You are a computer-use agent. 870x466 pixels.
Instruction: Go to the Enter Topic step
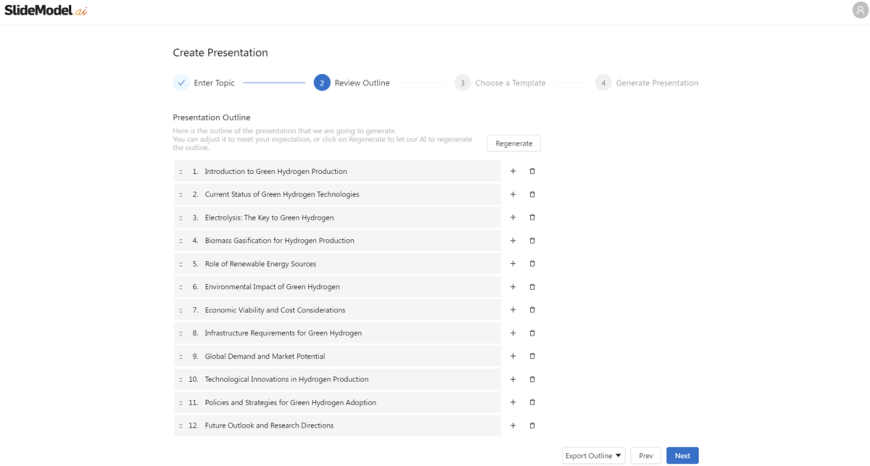click(204, 83)
